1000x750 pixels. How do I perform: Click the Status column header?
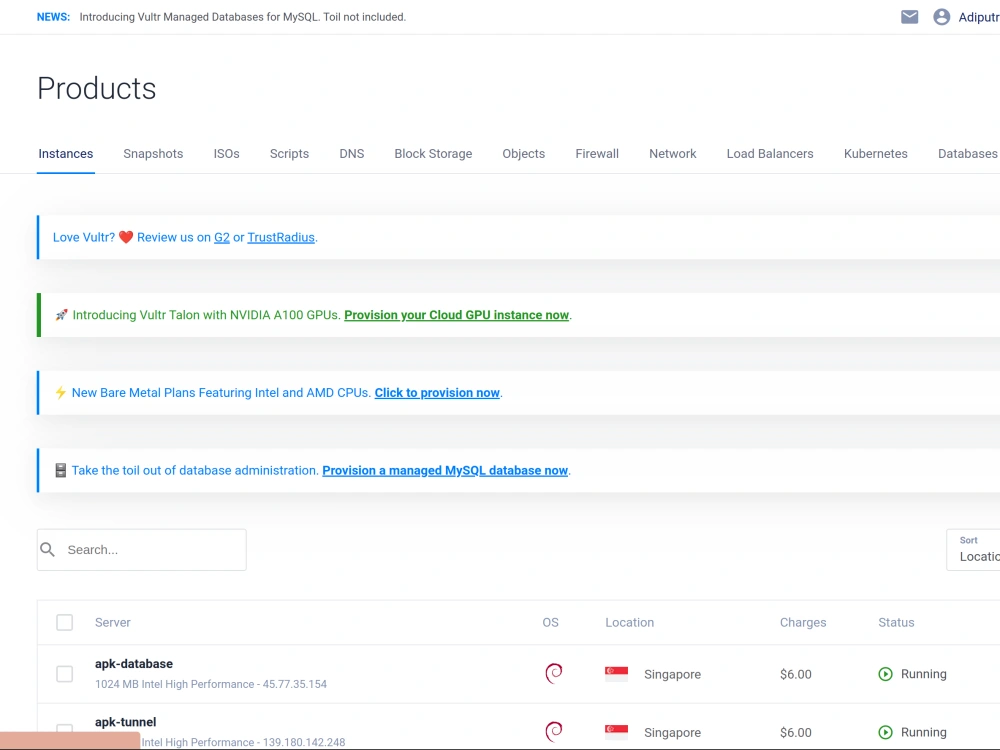click(x=896, y=622)
